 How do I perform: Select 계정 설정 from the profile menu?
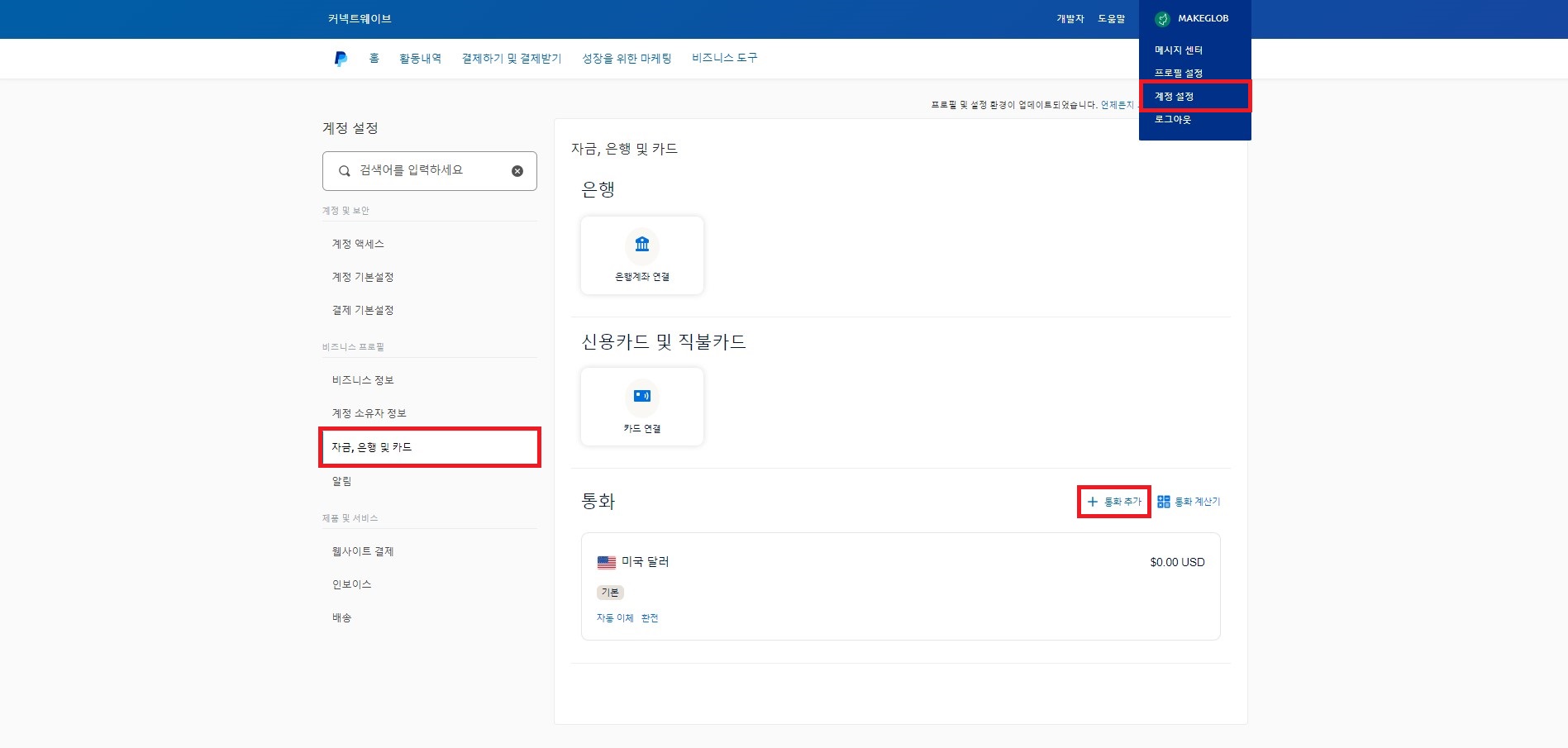1174,97
